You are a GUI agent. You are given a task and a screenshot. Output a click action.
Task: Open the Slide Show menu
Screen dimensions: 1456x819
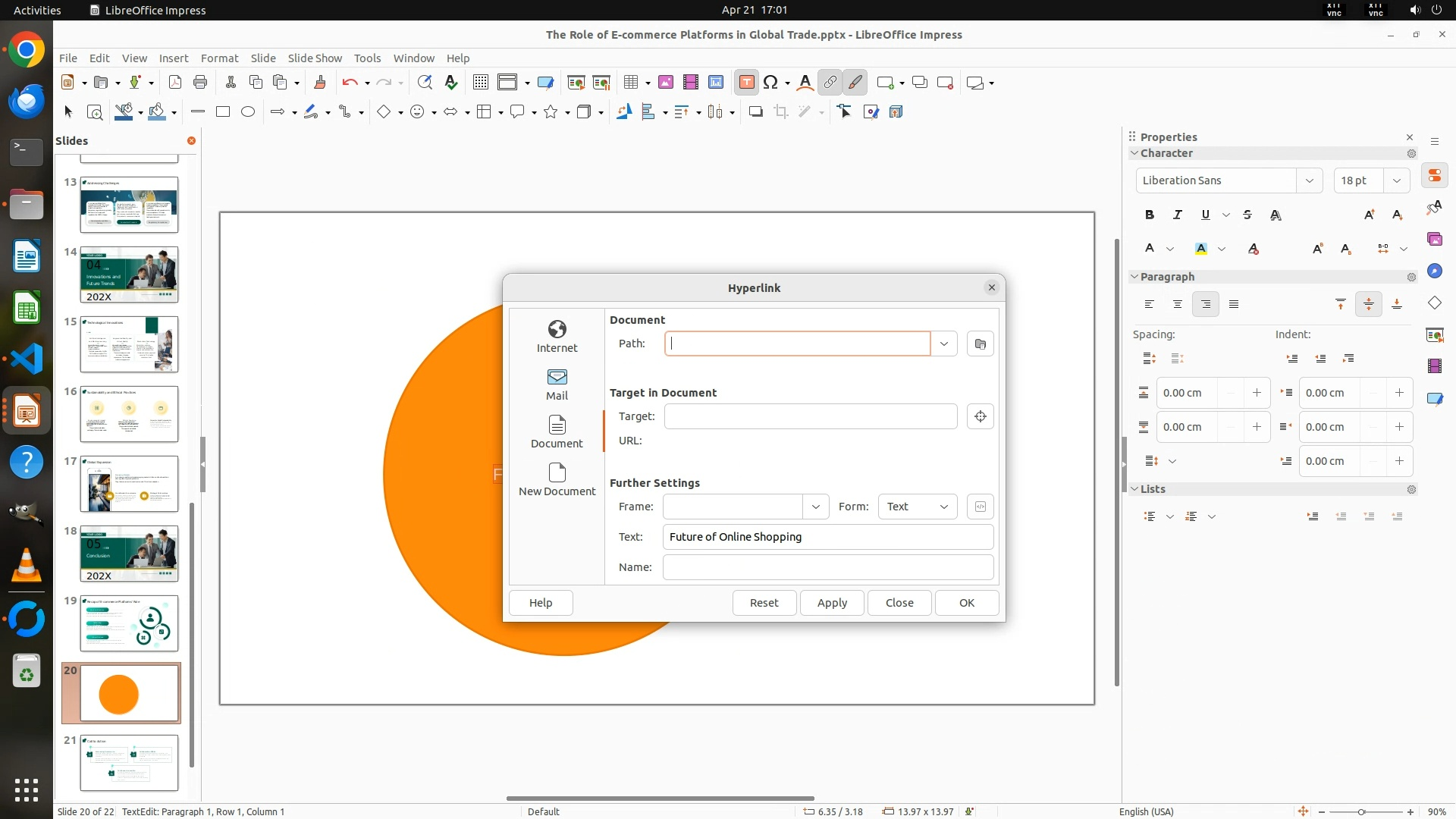tap(315, 58)
